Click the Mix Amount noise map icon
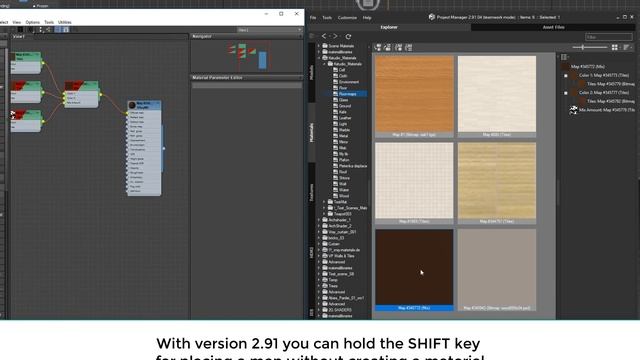640x360 pixels. 573,110
